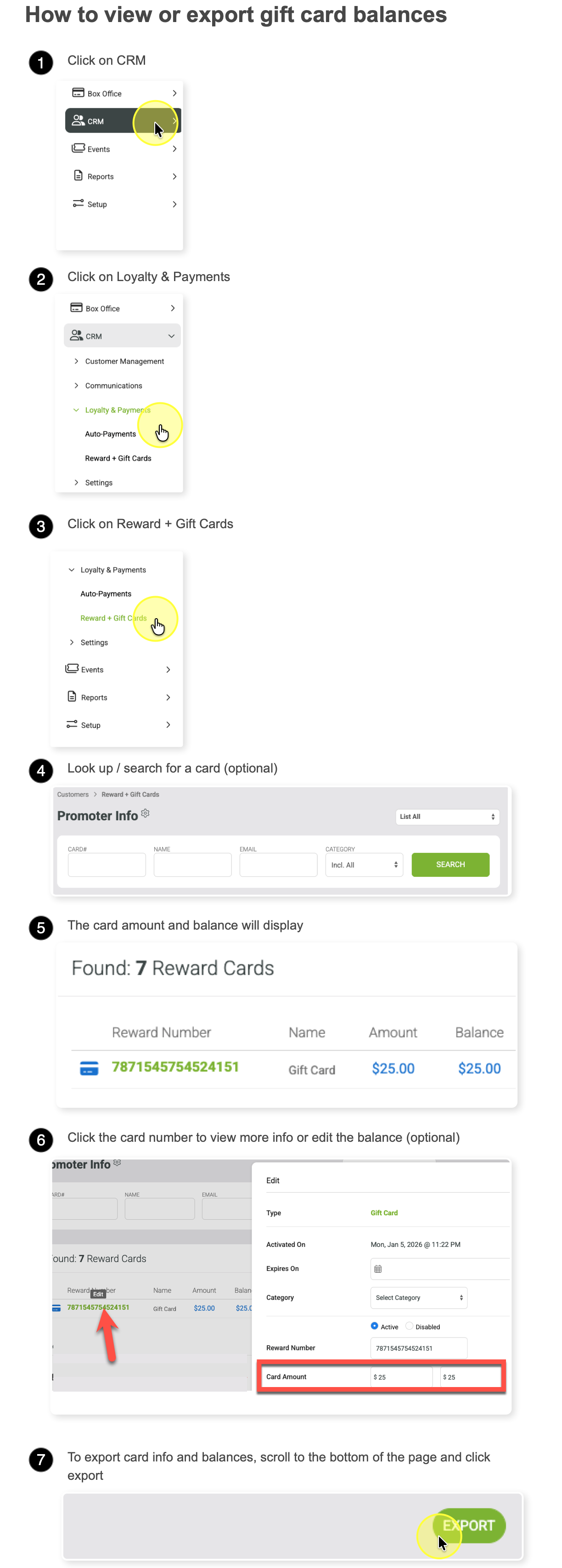
Task: Click the gear icon beside Promoter Info
Action: [146, 813]
